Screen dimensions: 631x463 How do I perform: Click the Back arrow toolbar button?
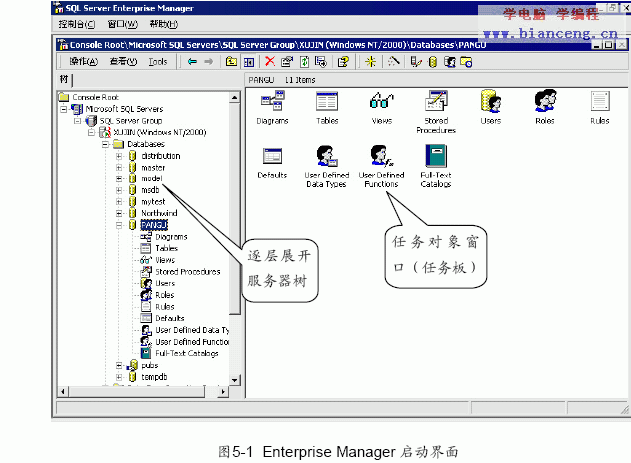tap(192, 62)
